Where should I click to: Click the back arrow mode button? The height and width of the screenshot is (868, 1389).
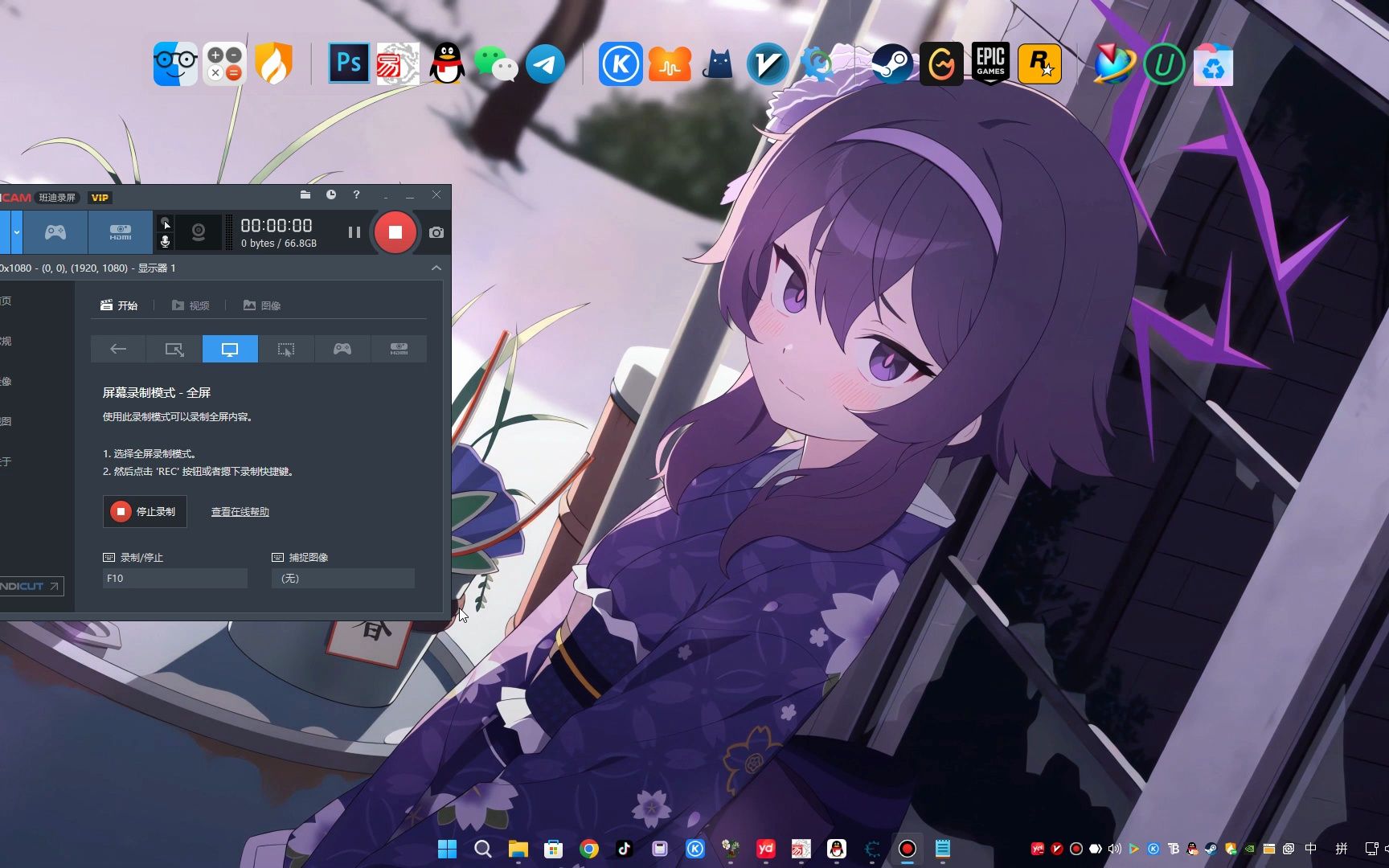pyautogui.click(x=118, y=349)
